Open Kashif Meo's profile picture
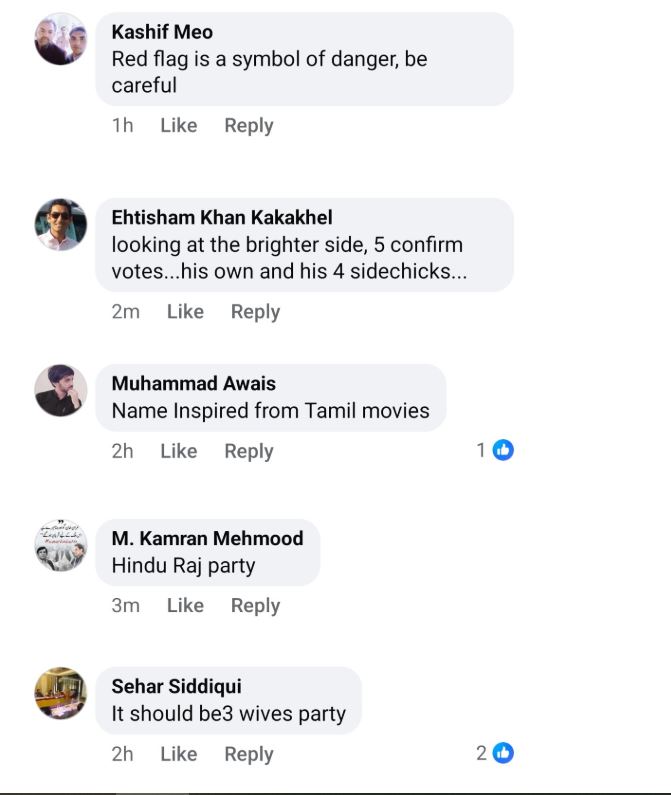The image size is (671, 795). [61, 39]
